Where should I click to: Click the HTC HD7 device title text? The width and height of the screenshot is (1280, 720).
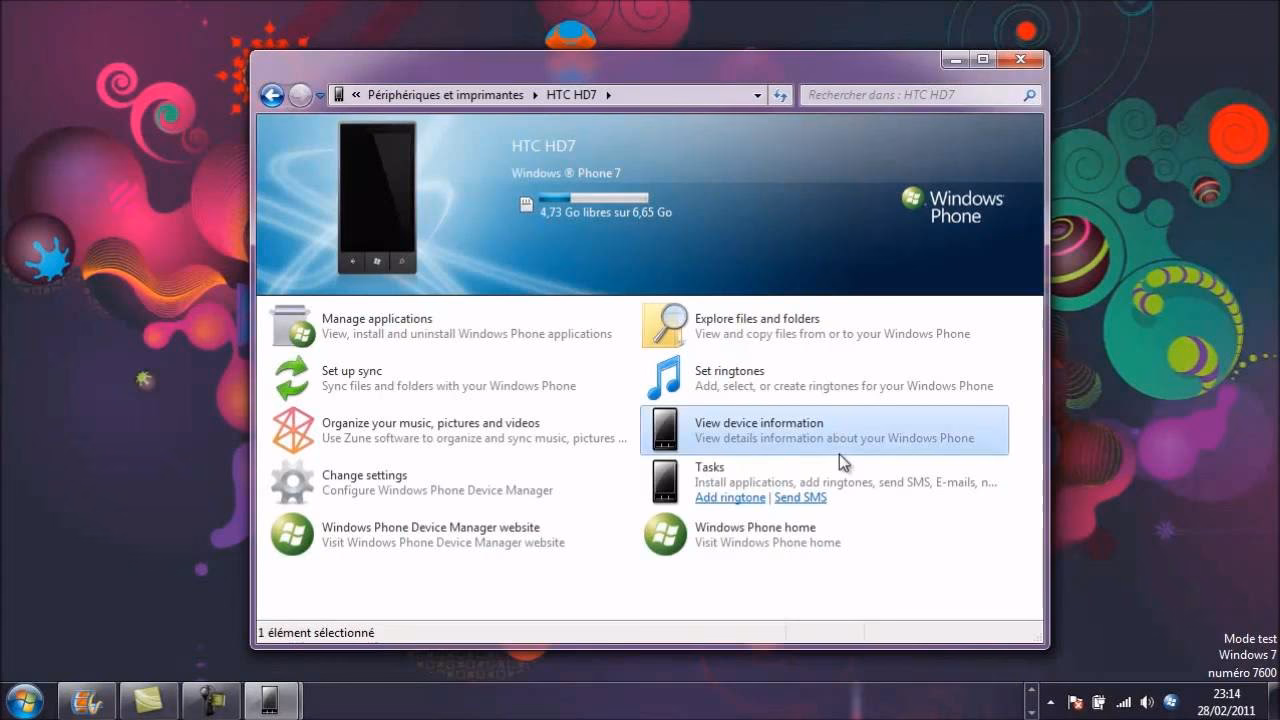click(544, 146)
